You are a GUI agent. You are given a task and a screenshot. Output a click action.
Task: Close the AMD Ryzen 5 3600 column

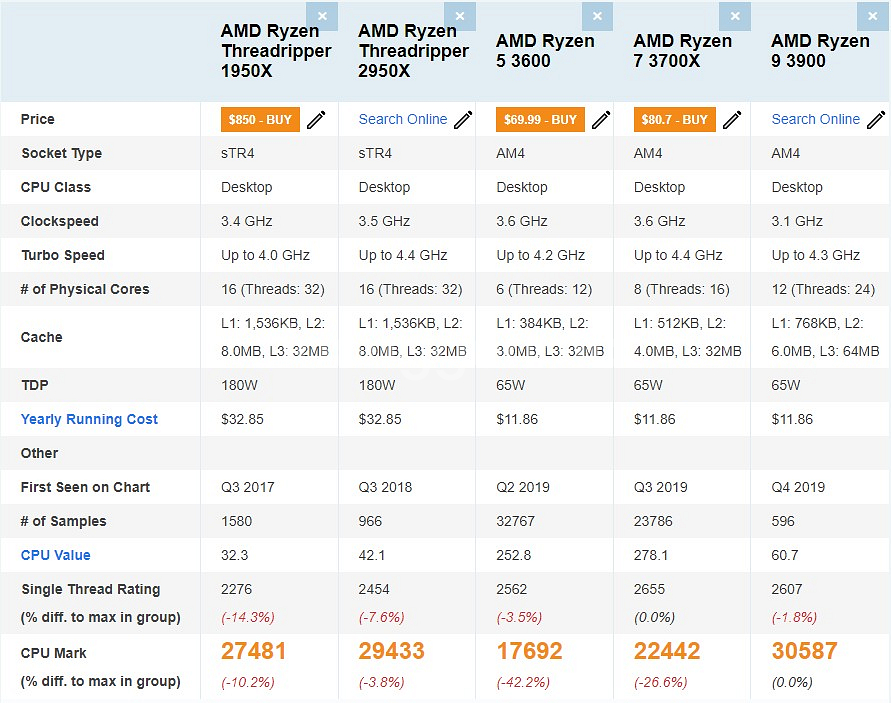[597, 17]
